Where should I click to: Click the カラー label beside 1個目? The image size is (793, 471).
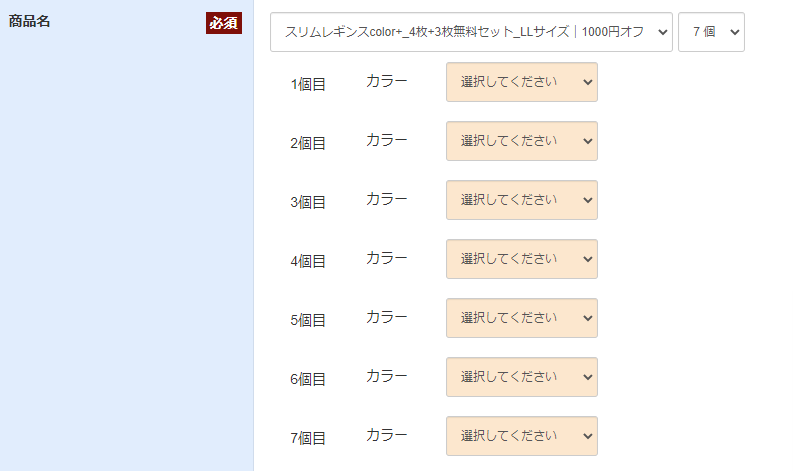click(386, 82)
